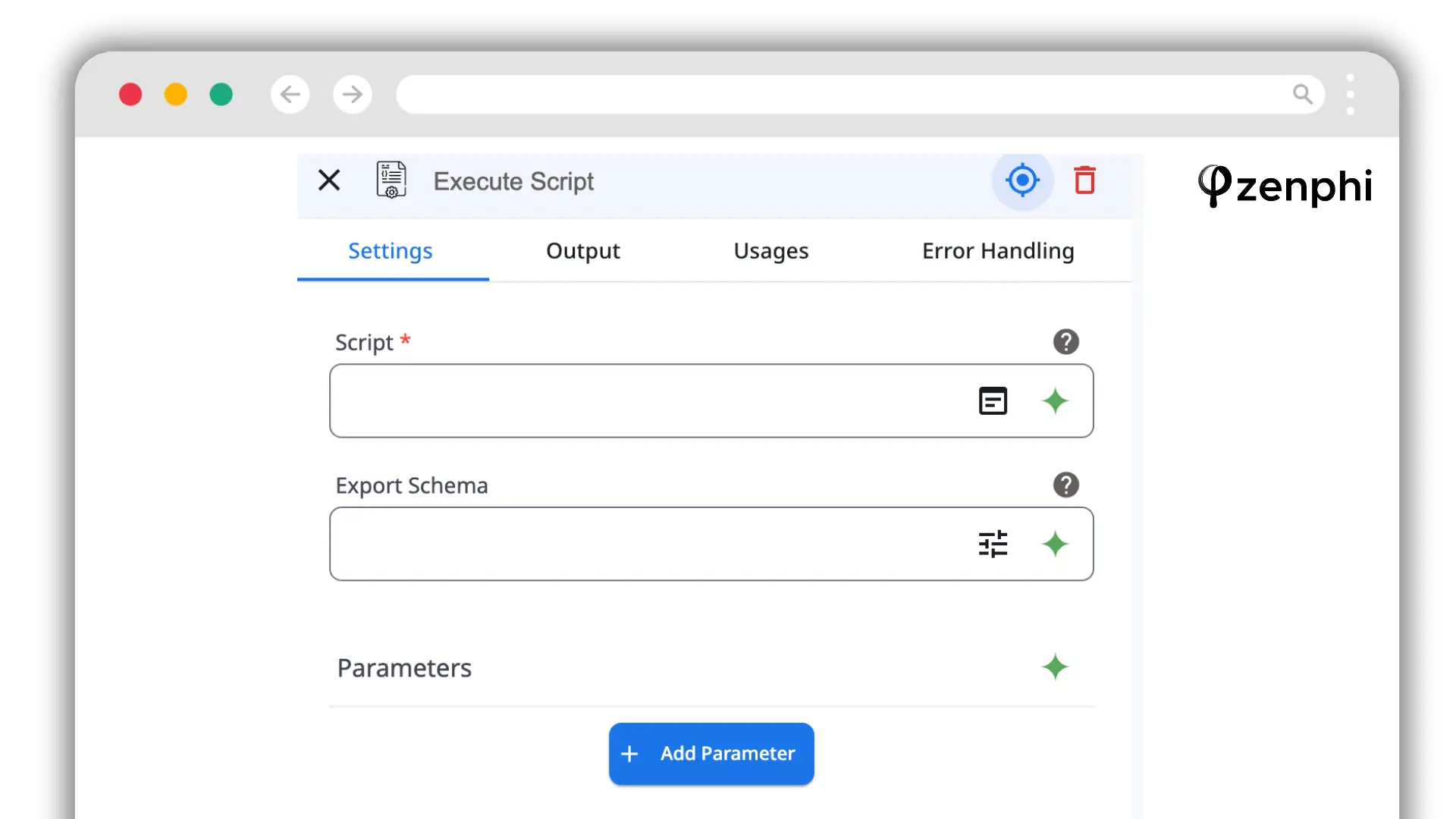Viewport: 1456px width, 819px height.
Task: Switch to the Usages tab
Action: coord(771,251)
